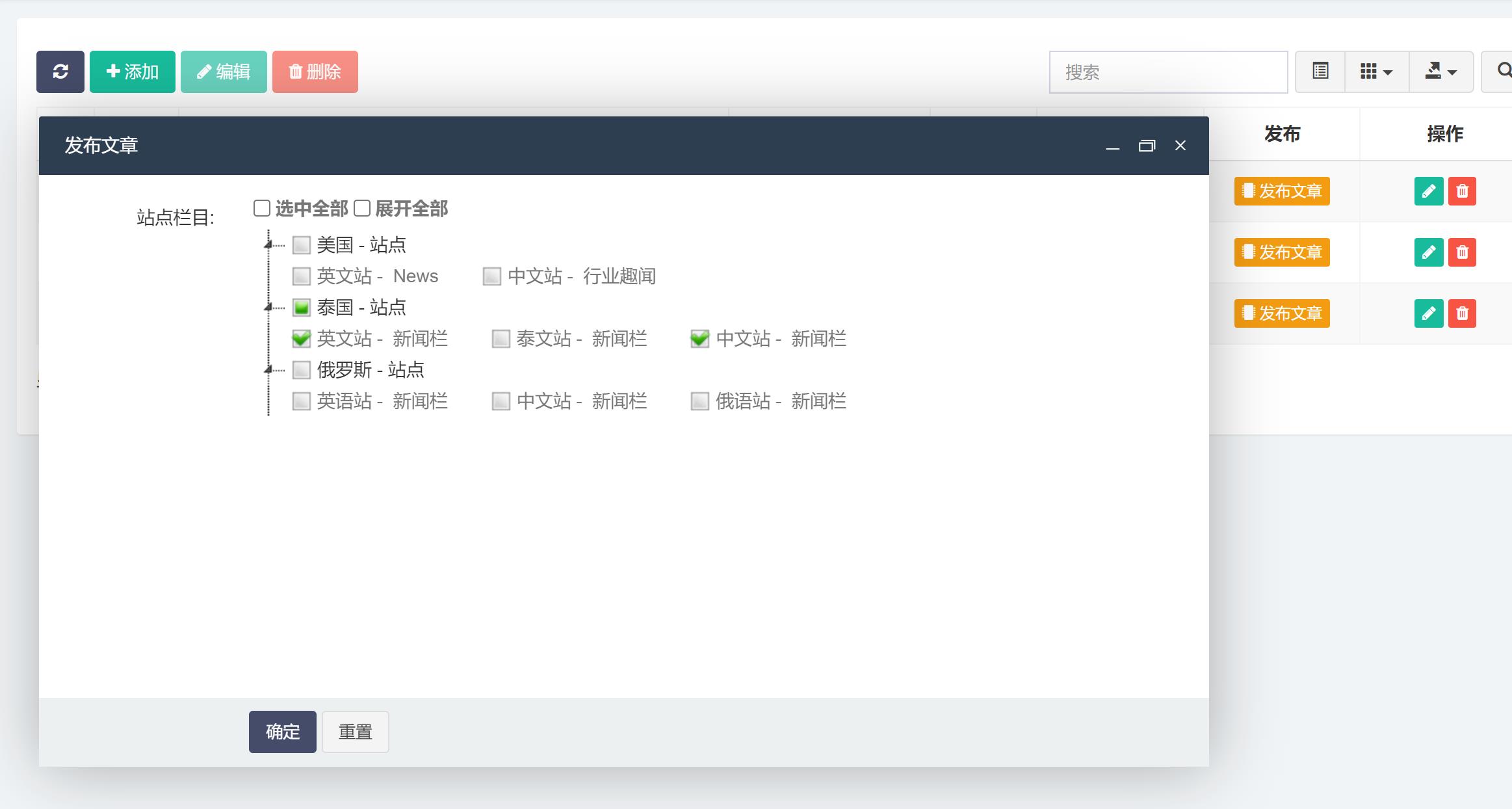Click the refresh icon button
The height and width of the screenshot is (809, 1512).
pyautogui.click(x=60, y=72)
